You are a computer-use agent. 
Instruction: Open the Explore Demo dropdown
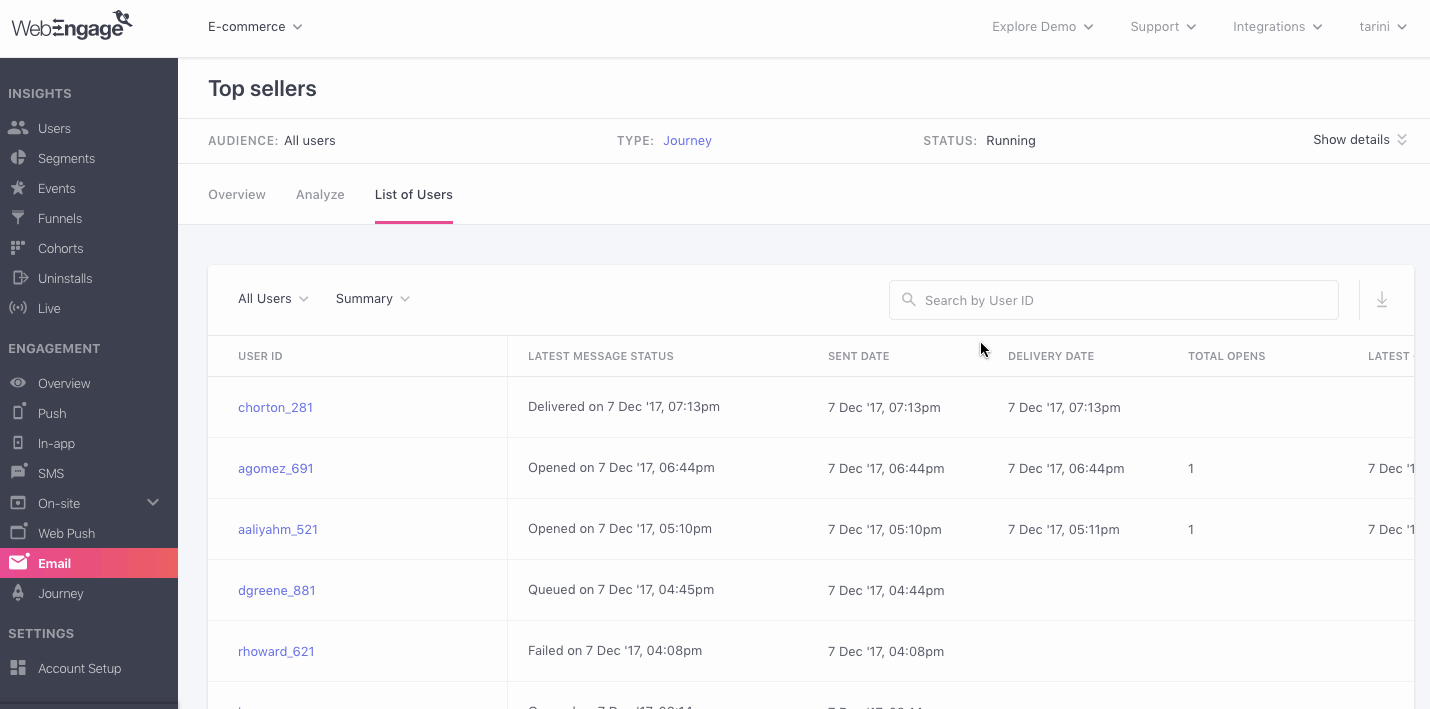pos(1043,27)
